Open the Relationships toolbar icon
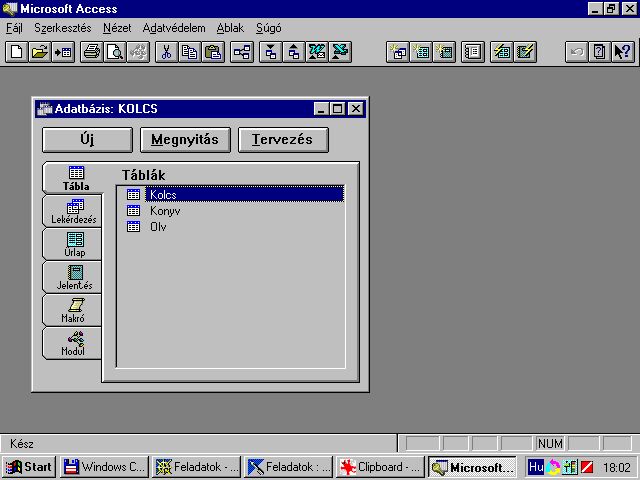Screen dimensions: 640x480 (x=242, y=52)
